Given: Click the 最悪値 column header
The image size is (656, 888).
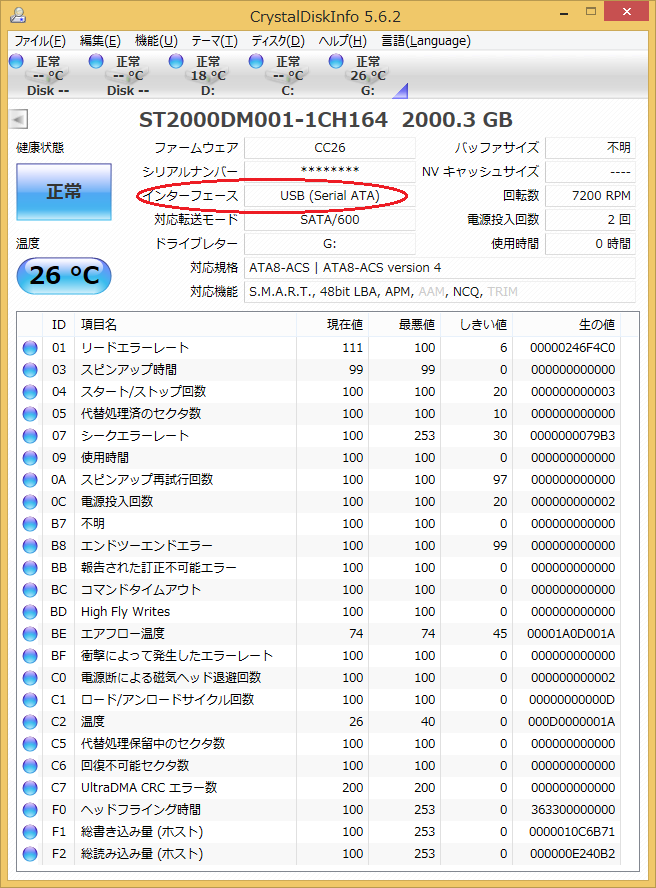Looking at the screenshot, I should [x=404, y=325].
